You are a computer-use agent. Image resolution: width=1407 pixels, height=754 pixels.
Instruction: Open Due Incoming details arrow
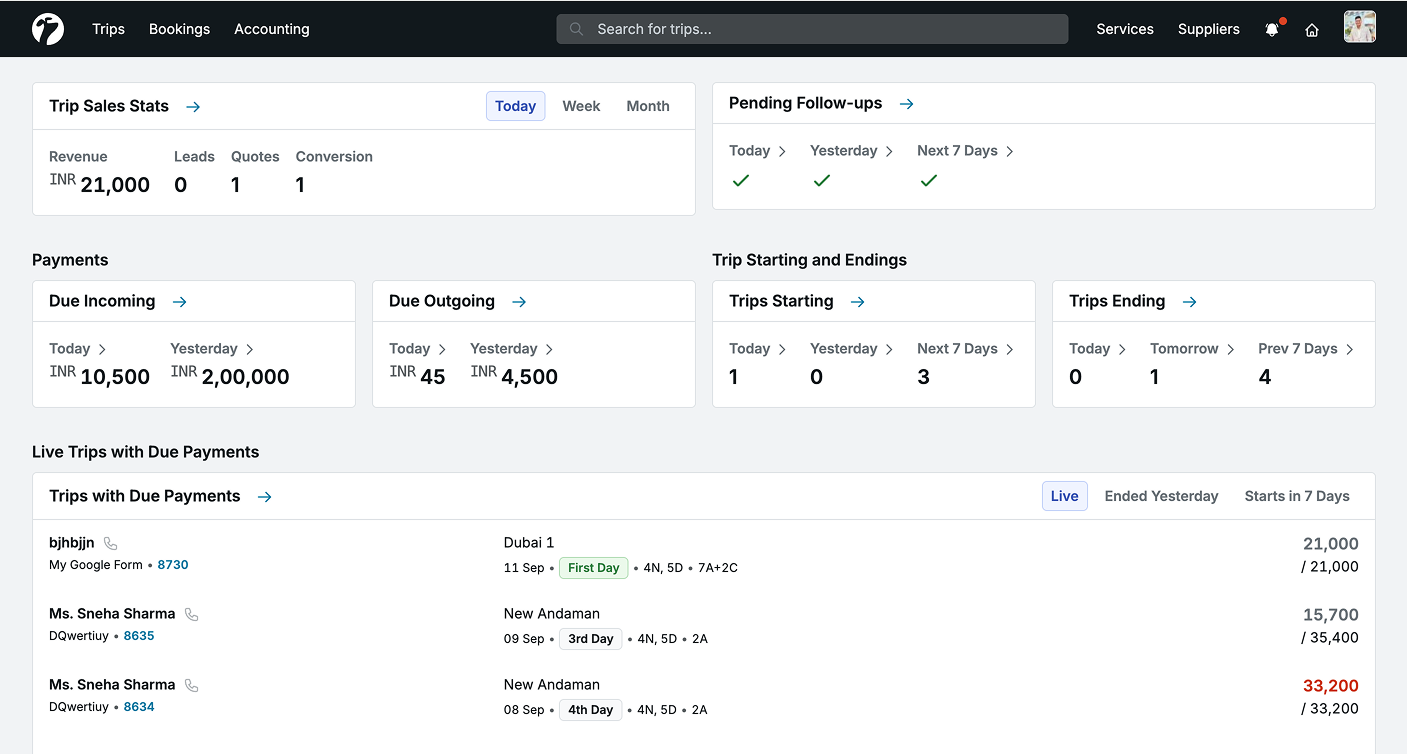(179, 301)
